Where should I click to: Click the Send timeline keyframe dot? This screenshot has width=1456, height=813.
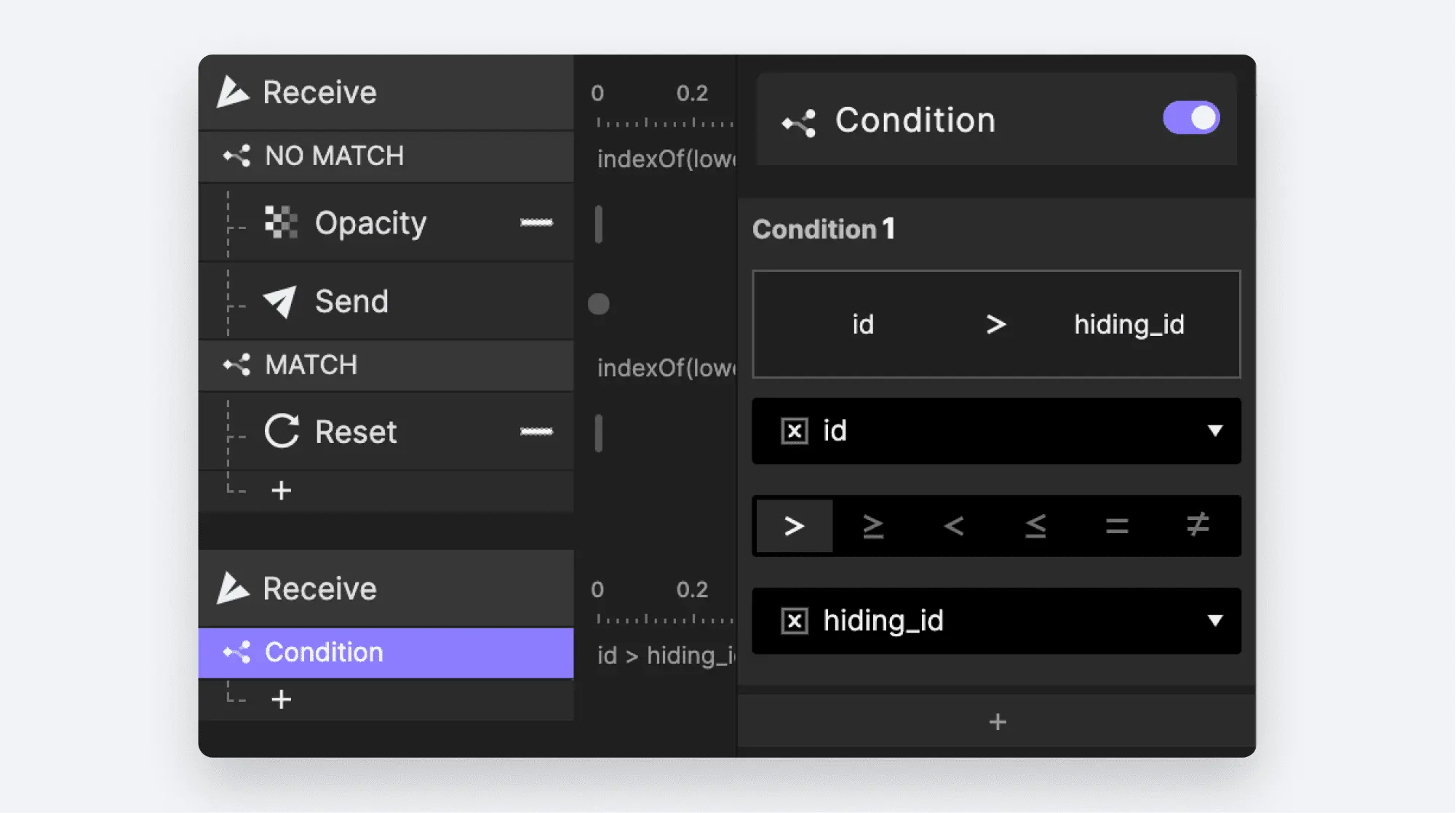pos(599,304)
